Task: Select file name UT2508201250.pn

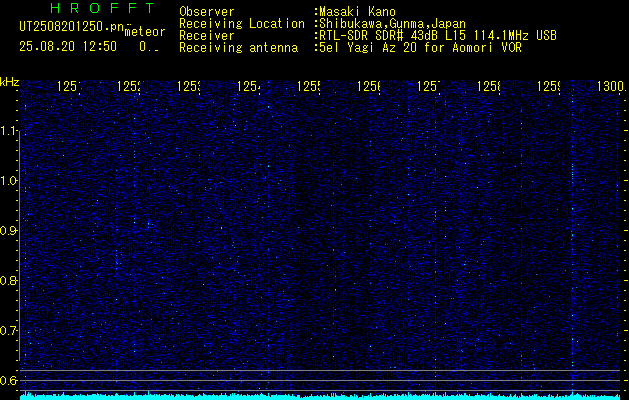Action: point(71,27)
